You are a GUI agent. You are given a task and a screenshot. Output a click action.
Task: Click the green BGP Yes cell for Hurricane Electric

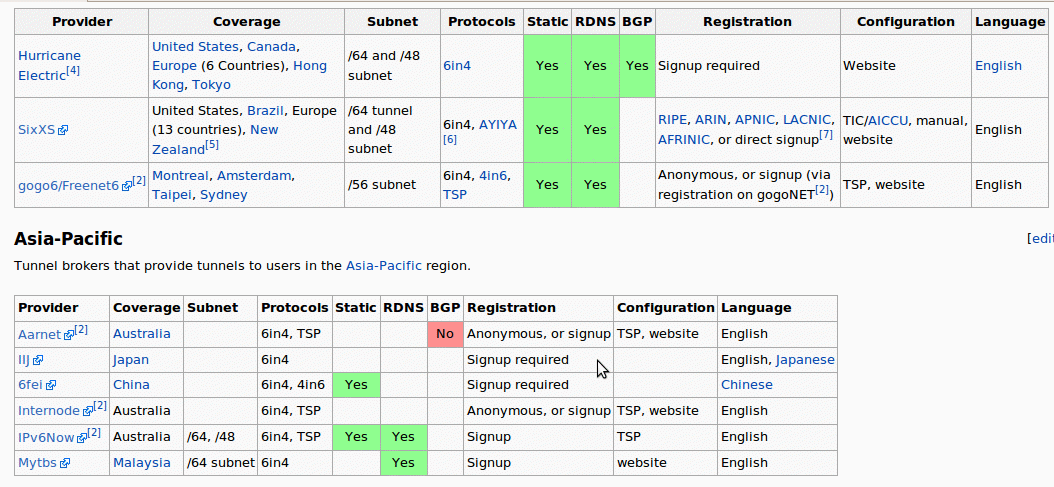point(637,66)
